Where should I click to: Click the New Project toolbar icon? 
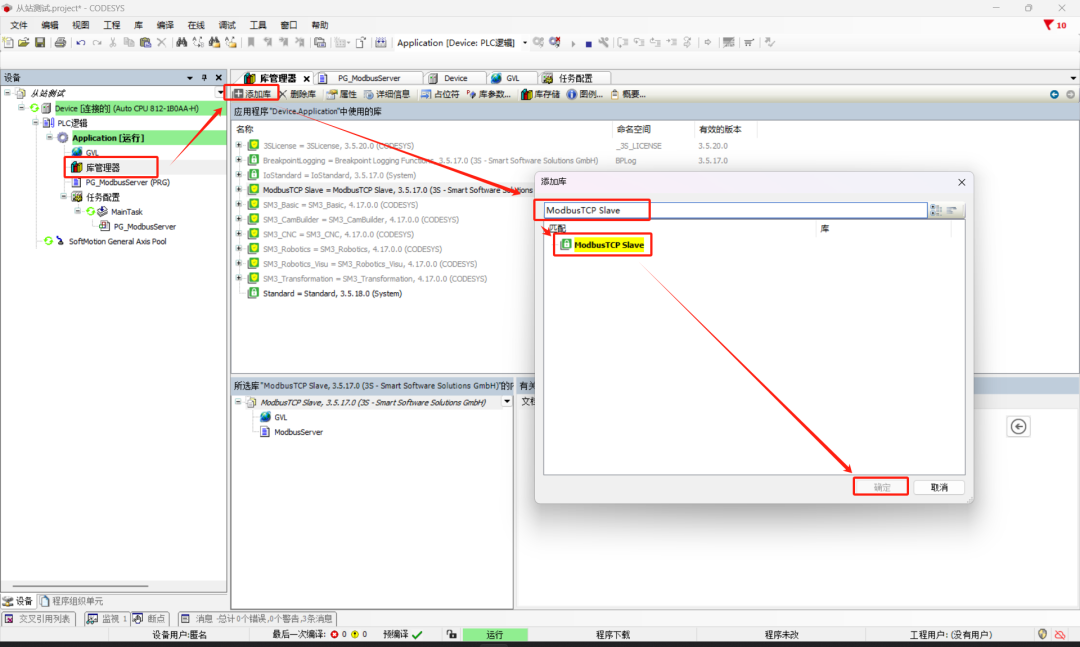click(8, 43)
